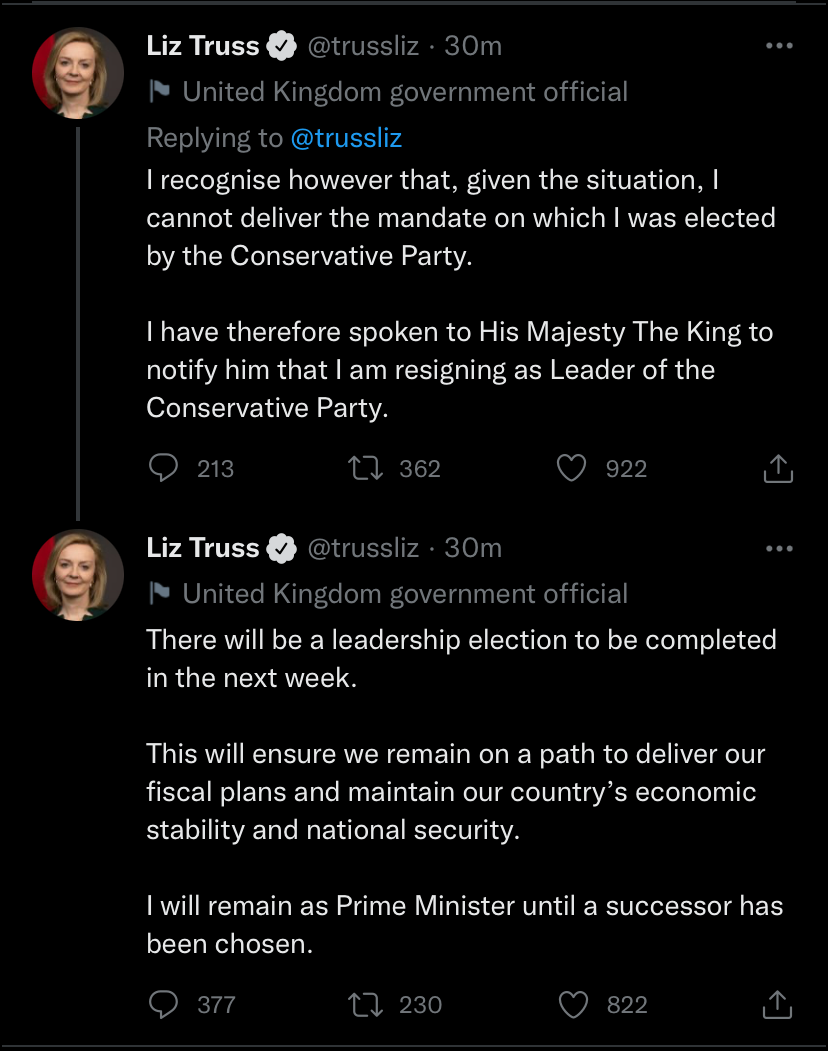
Task: Retweet the resignation tweet
Action: pos(367,468)
